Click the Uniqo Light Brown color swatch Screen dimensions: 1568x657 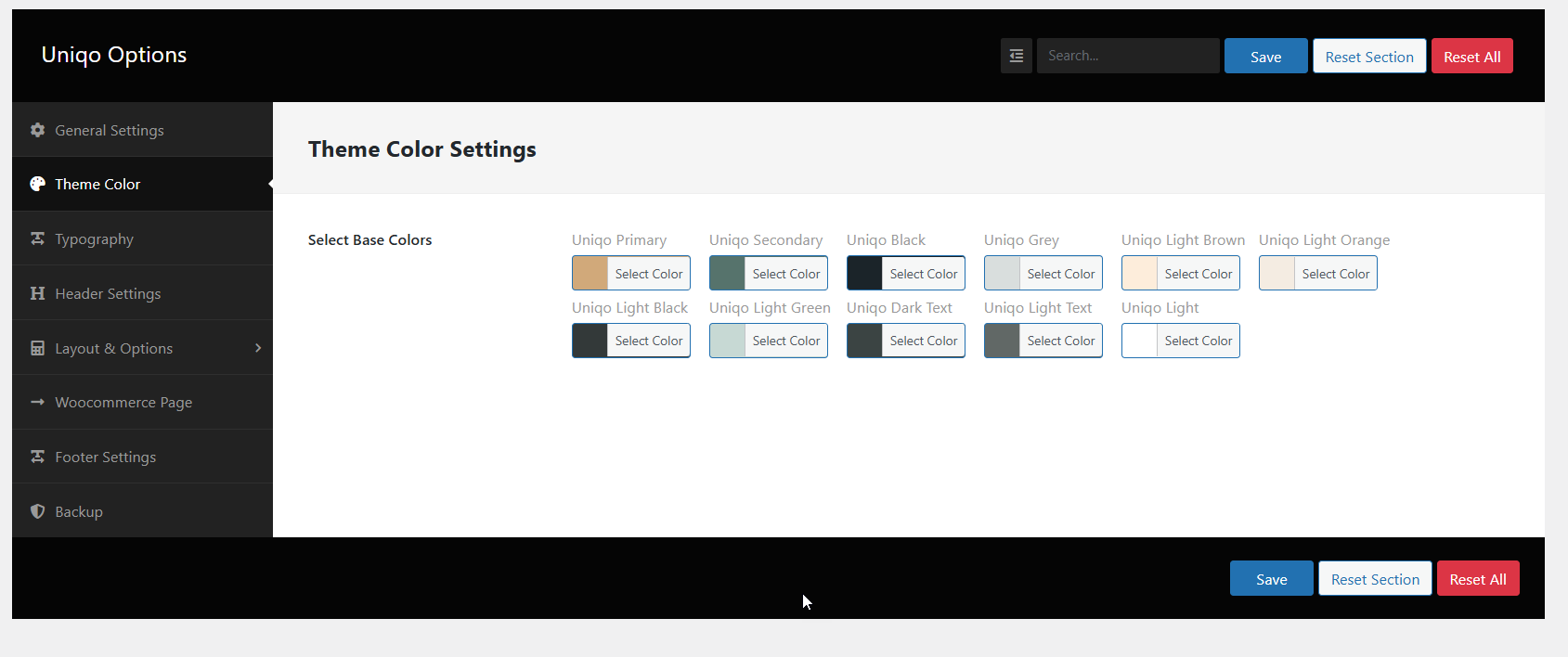coord(1139,274)
